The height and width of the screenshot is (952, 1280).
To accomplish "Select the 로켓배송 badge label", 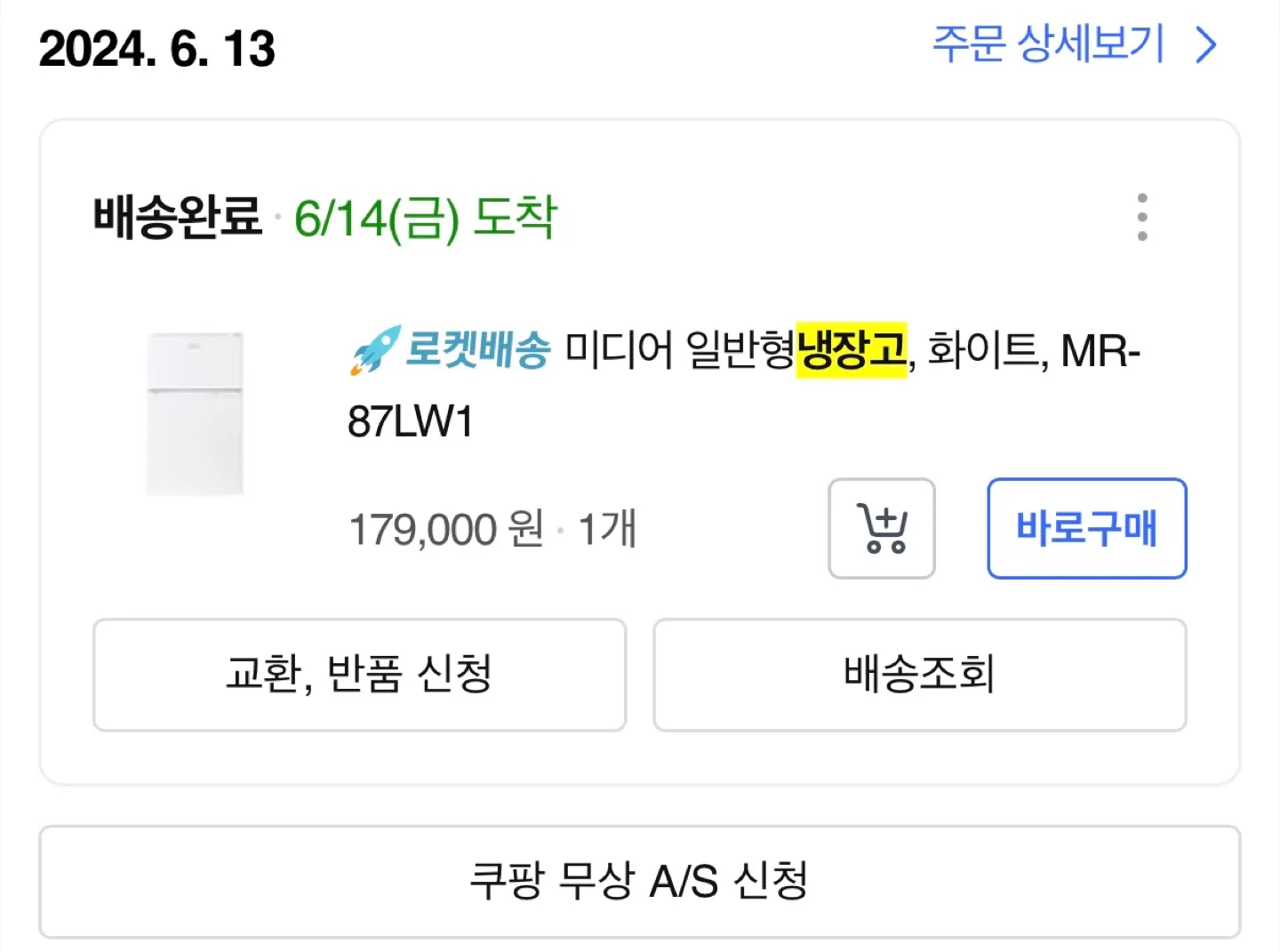I will [x=478, y=349].
